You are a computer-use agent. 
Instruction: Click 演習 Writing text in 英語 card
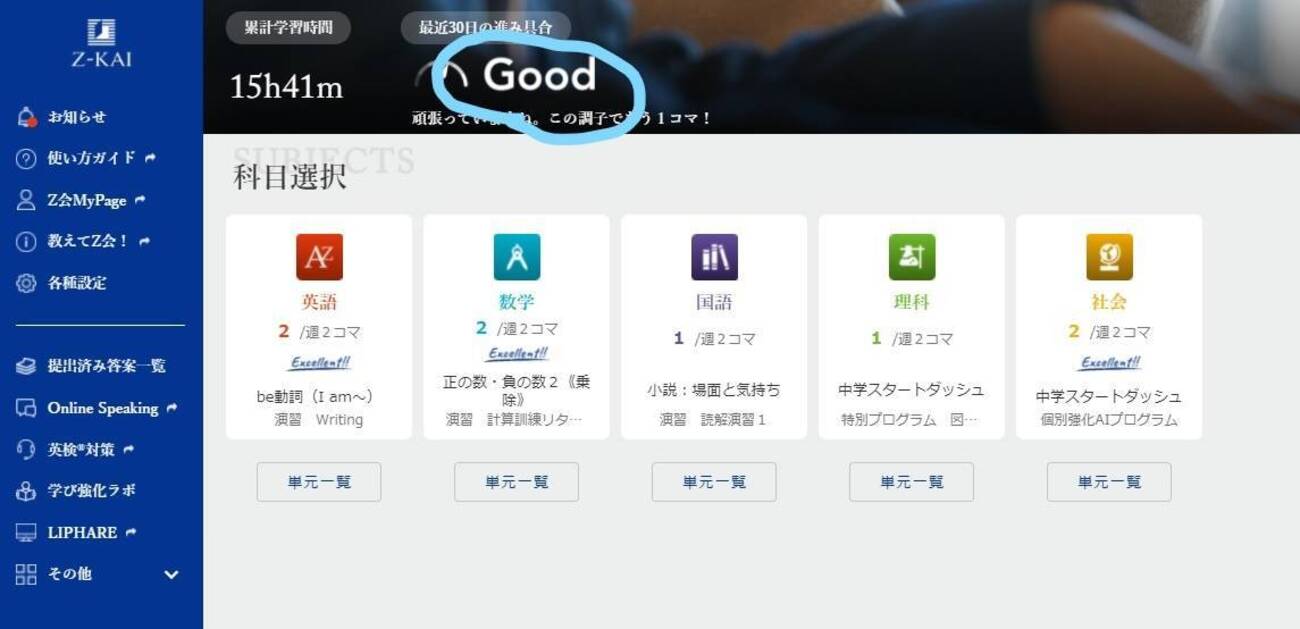coord(319,420)
